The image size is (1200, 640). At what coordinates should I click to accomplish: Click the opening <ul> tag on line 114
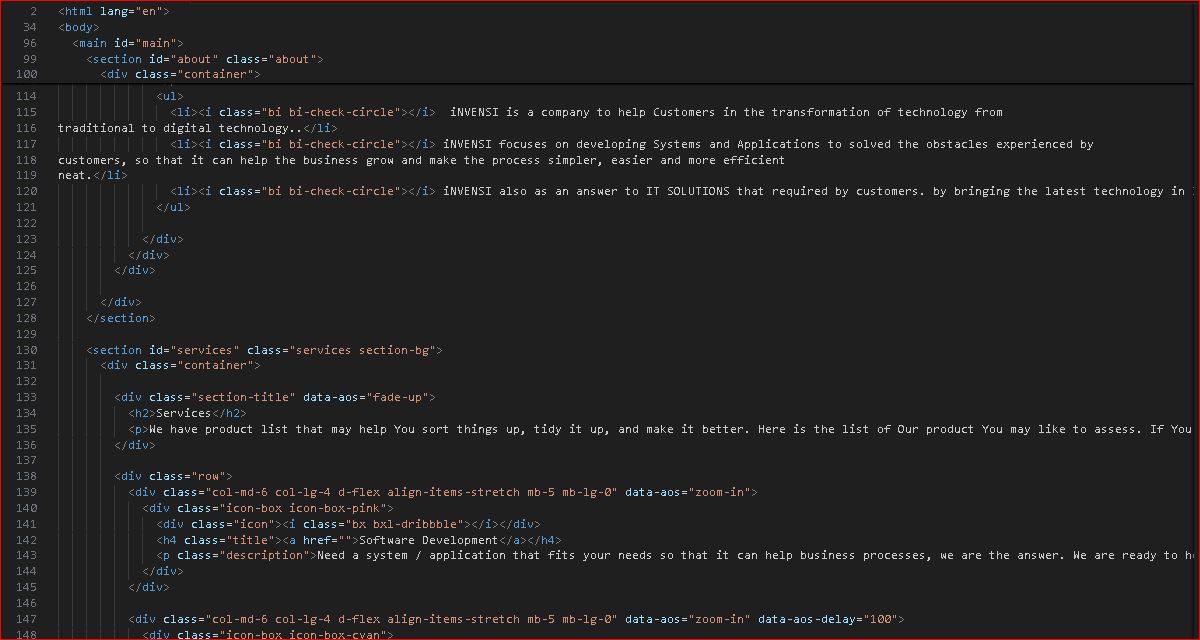pos(170,96)
